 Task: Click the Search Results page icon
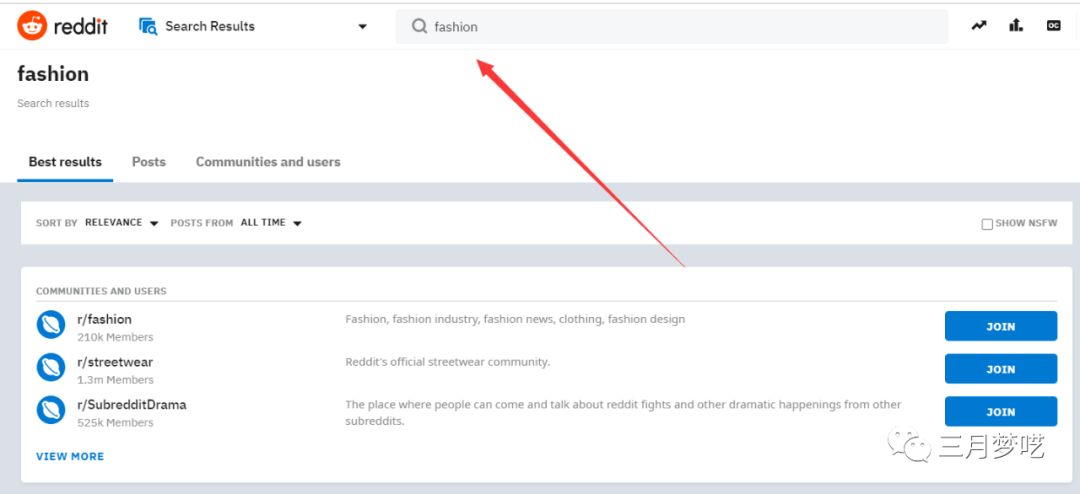[x=149, y=26]
